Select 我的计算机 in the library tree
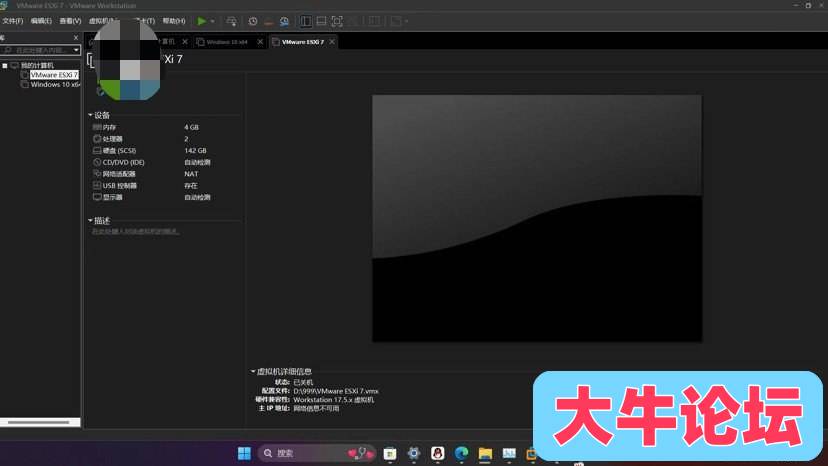The width and height of the screenshot is (828, 466). click(37, 66)
